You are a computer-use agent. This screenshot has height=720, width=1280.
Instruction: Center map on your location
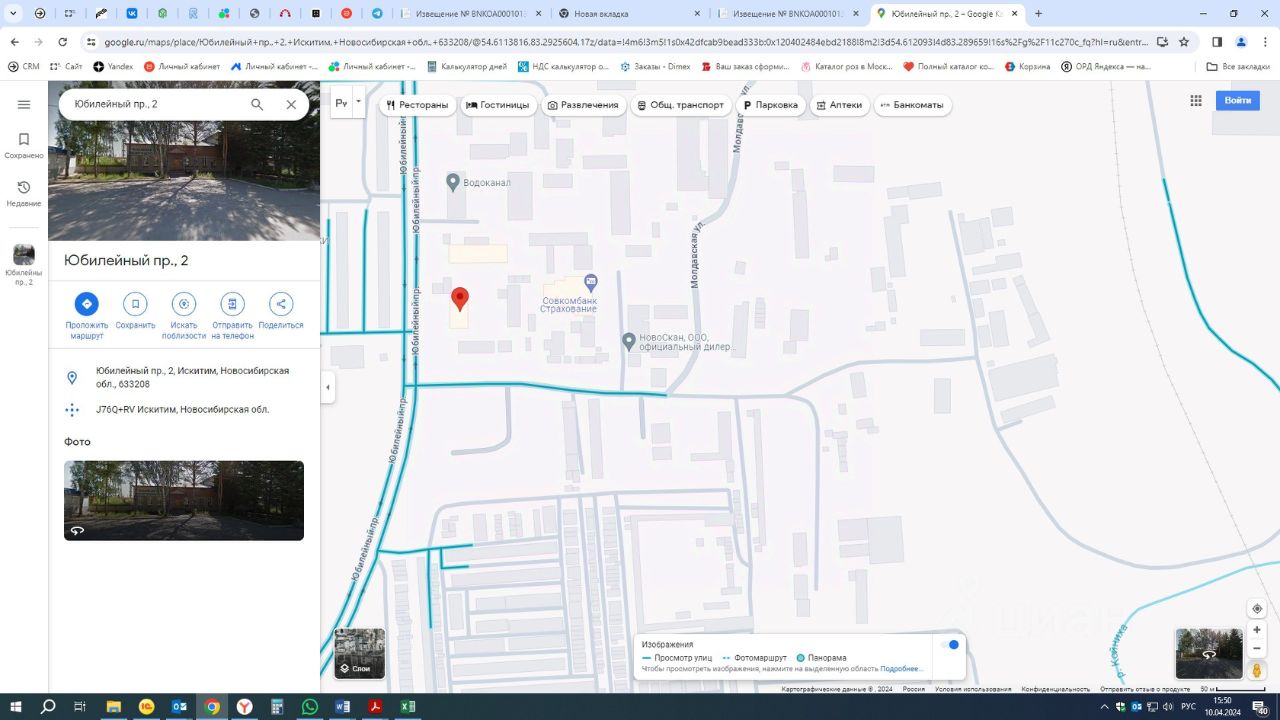click(1257, 609)
